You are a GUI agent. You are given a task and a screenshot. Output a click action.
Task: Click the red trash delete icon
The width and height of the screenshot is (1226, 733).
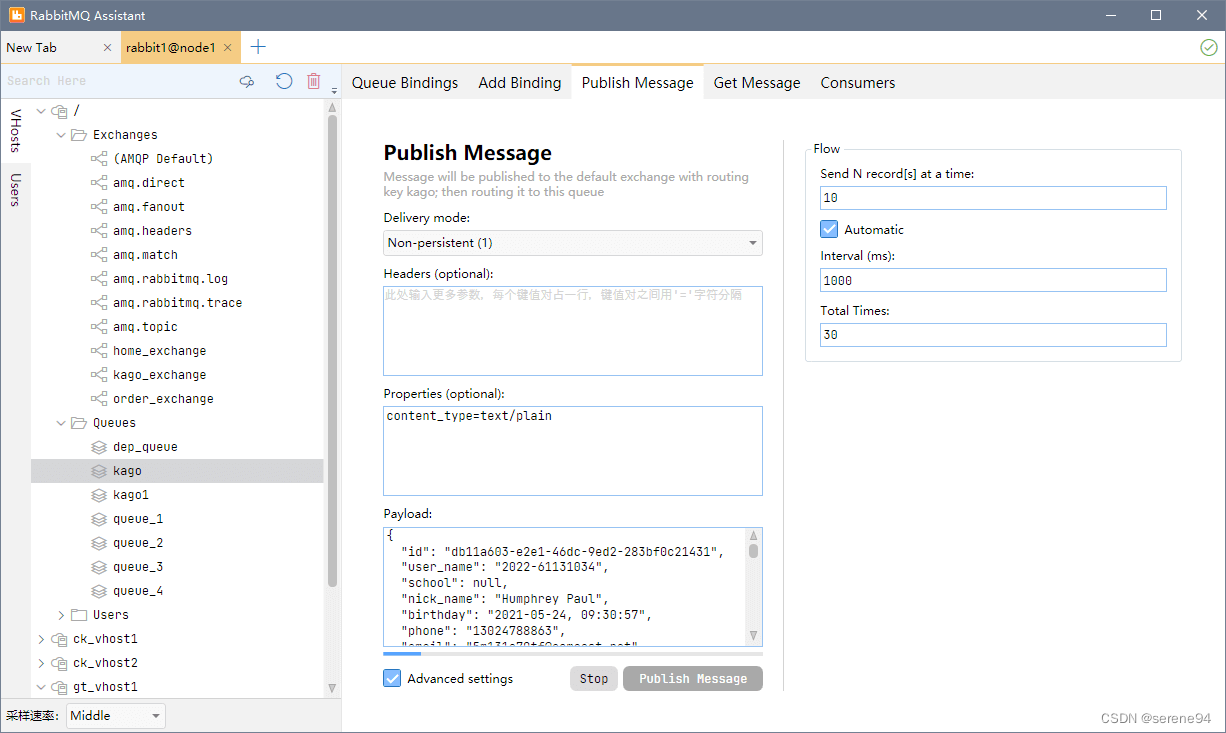314,81
